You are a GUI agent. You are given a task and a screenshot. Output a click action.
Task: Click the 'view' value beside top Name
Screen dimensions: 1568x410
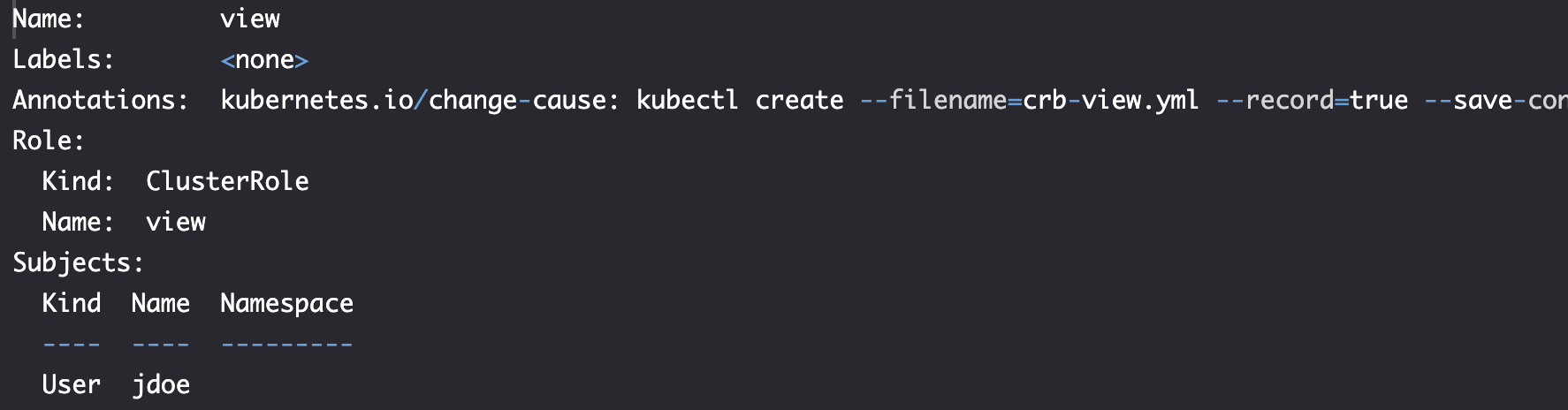click(250, 19)
